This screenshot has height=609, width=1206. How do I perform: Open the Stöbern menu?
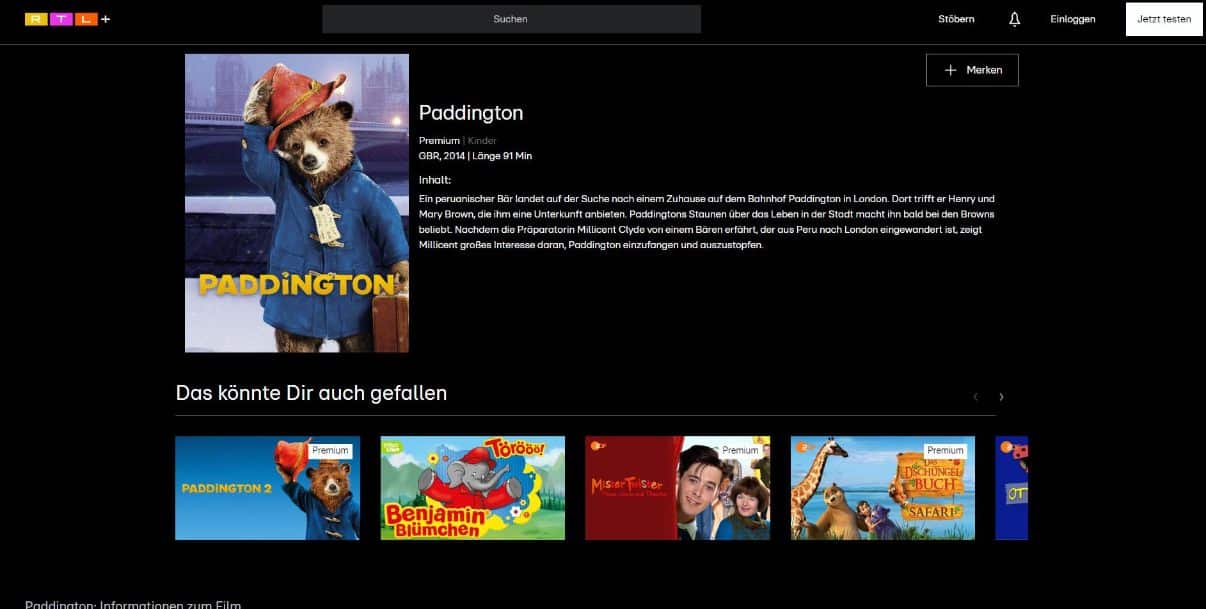click(x=956, y=19)
